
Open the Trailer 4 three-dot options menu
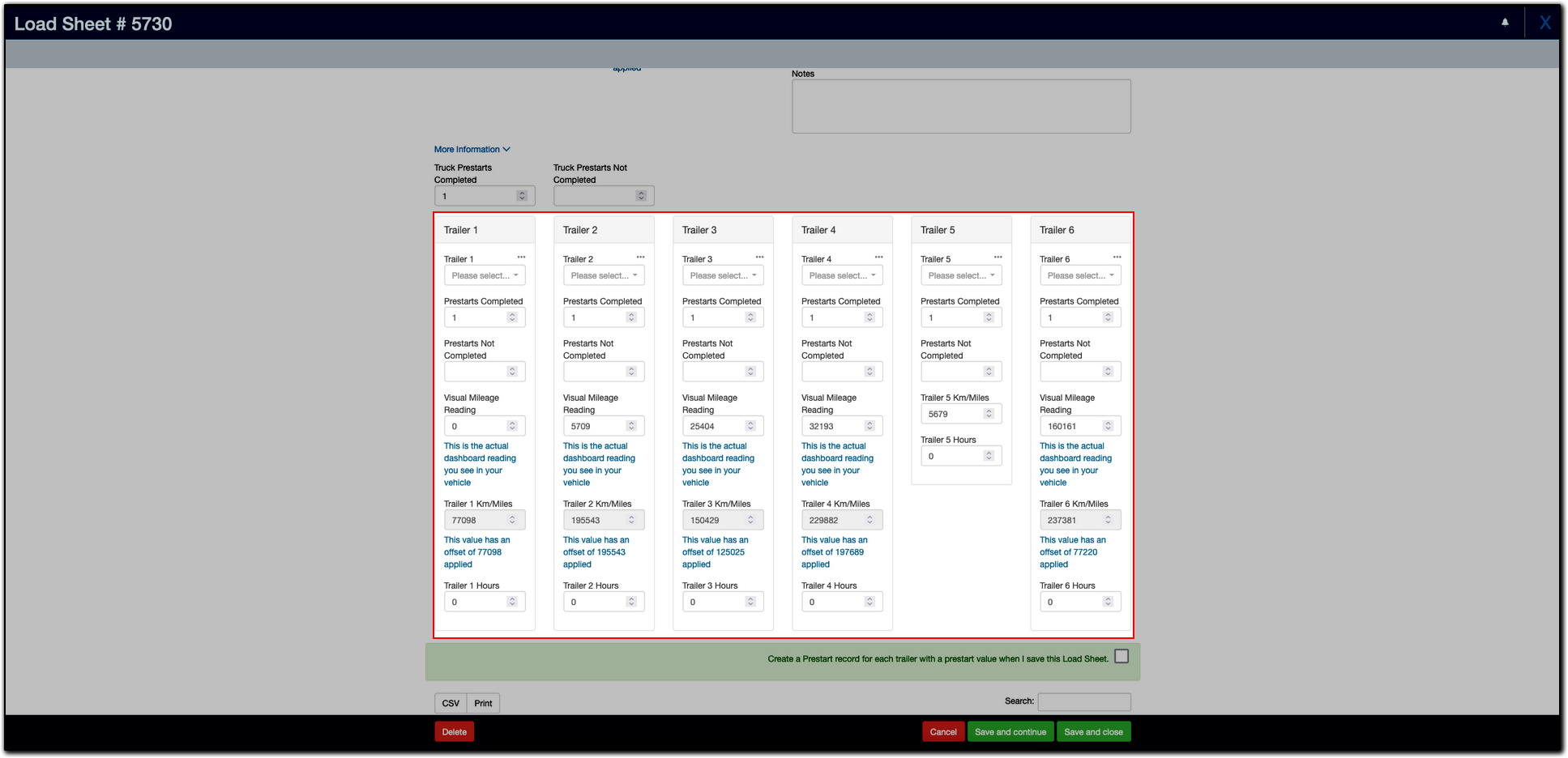878,258
